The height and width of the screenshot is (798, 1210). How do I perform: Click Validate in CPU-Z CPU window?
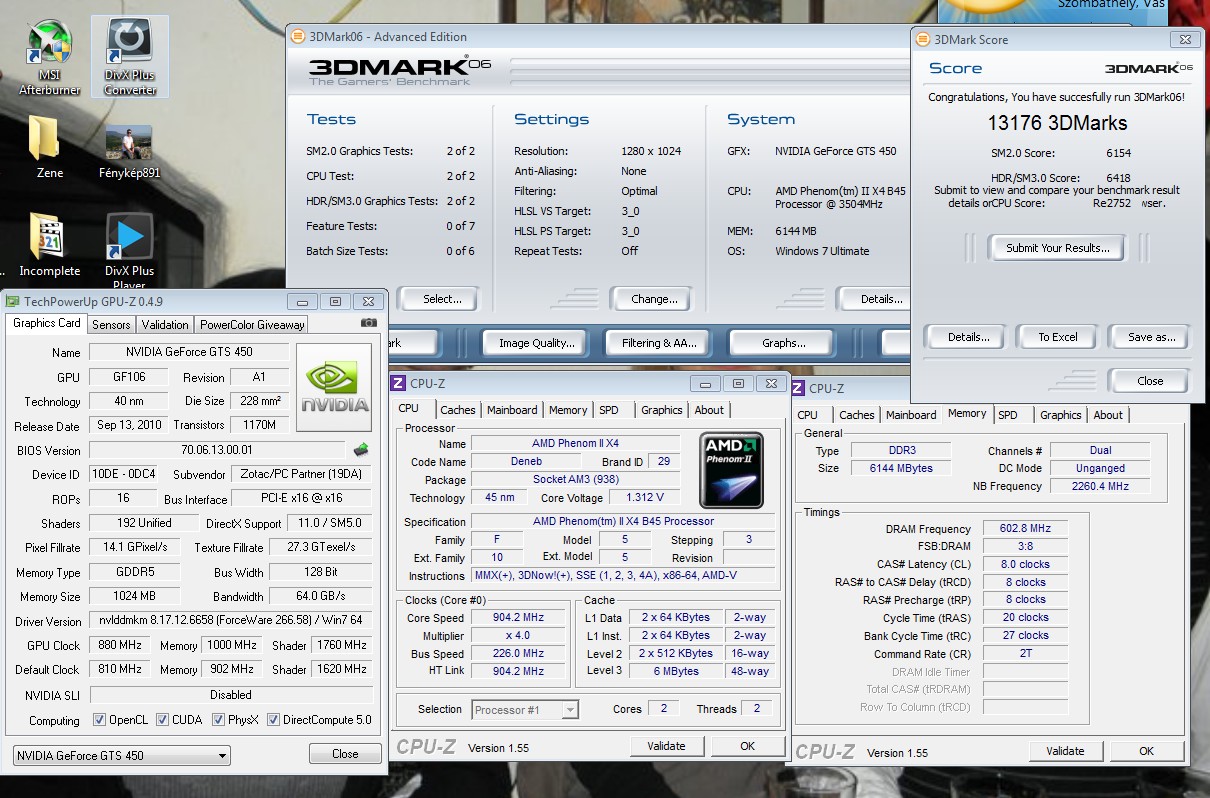point(666,746)
